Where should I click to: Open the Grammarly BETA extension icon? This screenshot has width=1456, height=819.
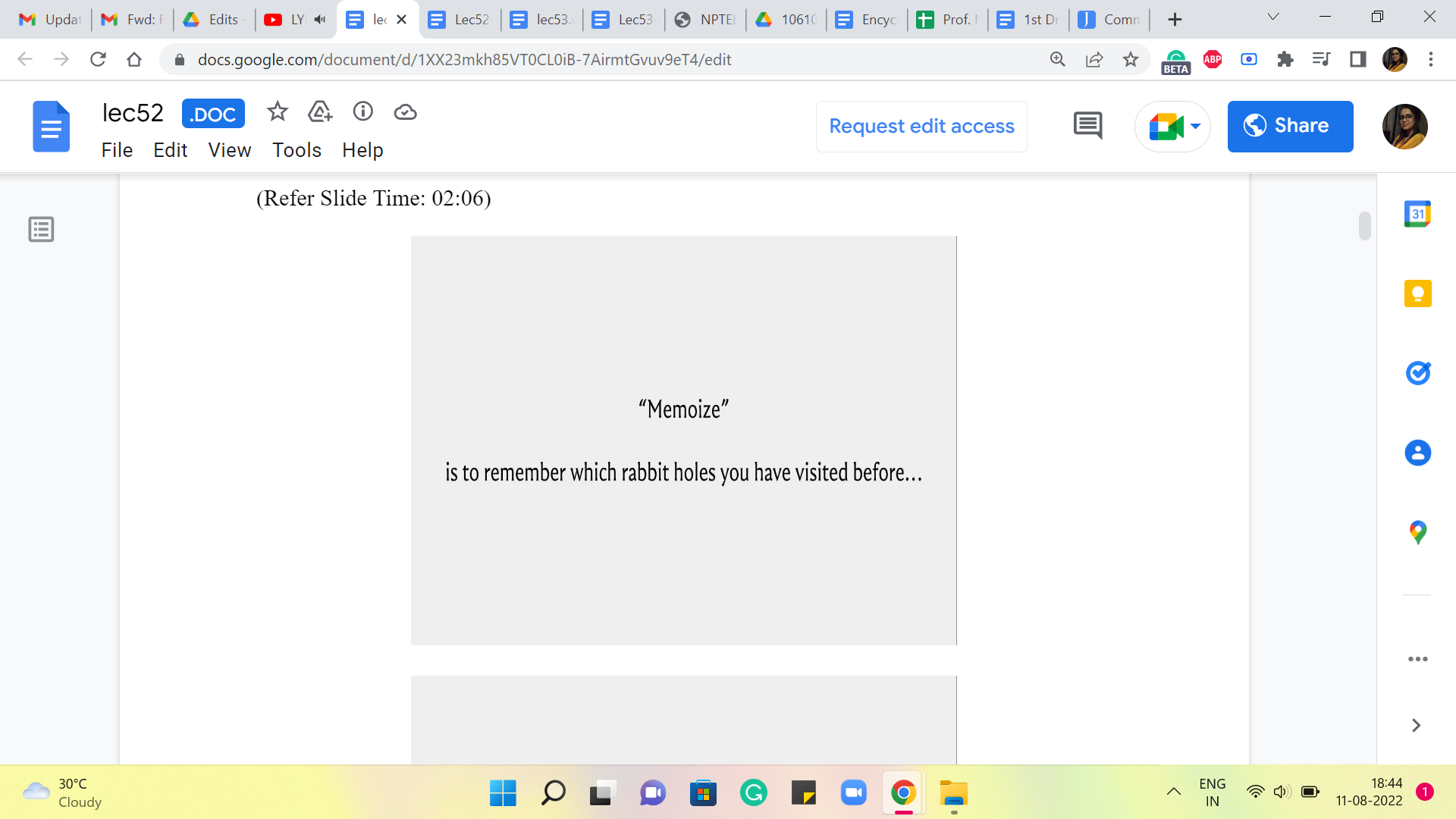coord(1175,61)
